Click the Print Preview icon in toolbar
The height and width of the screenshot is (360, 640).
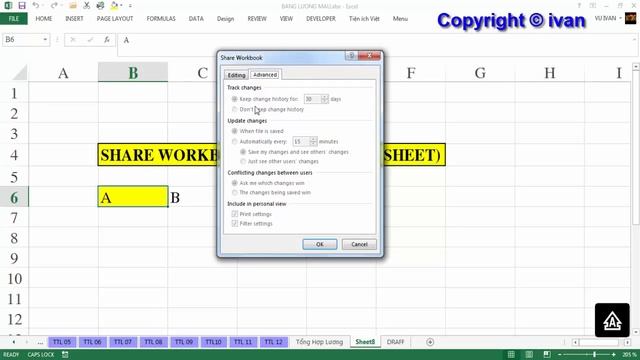(x=100, y=5)
